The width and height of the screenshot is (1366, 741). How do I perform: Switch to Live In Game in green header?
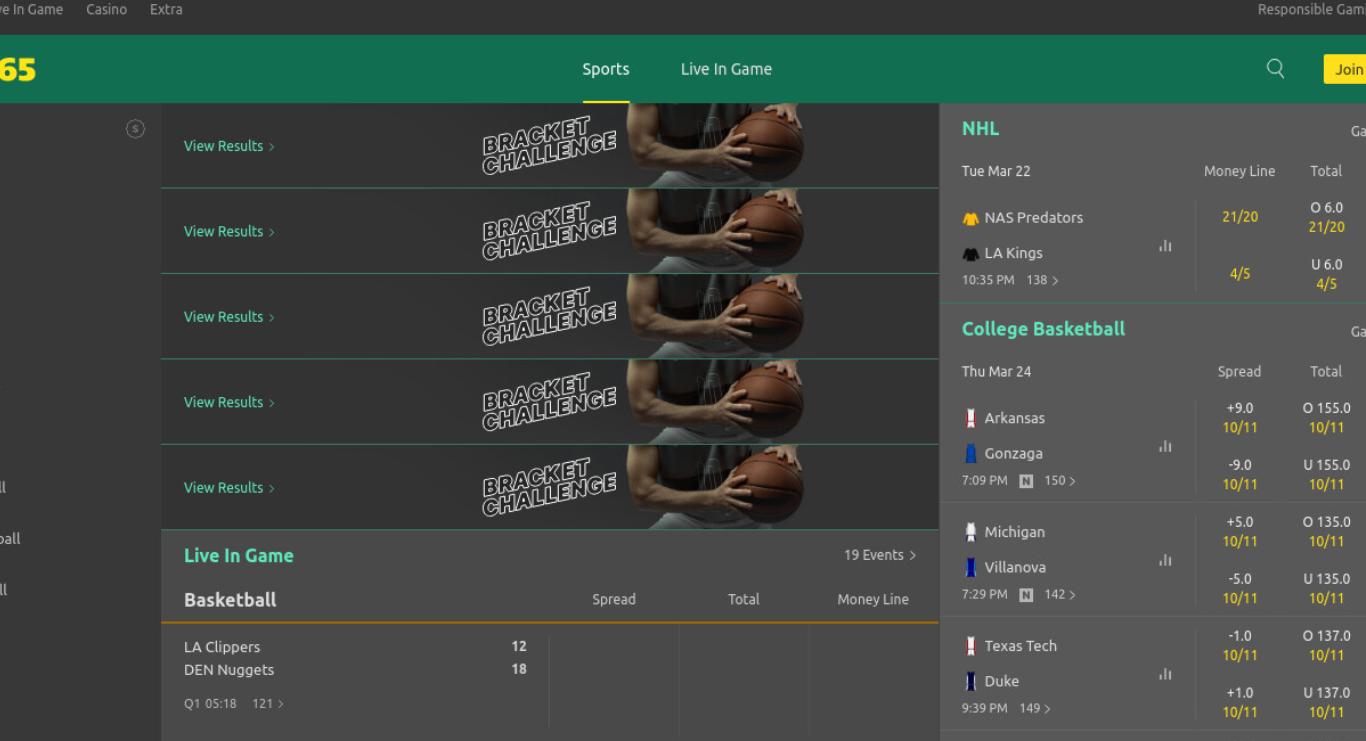(726, 69)
